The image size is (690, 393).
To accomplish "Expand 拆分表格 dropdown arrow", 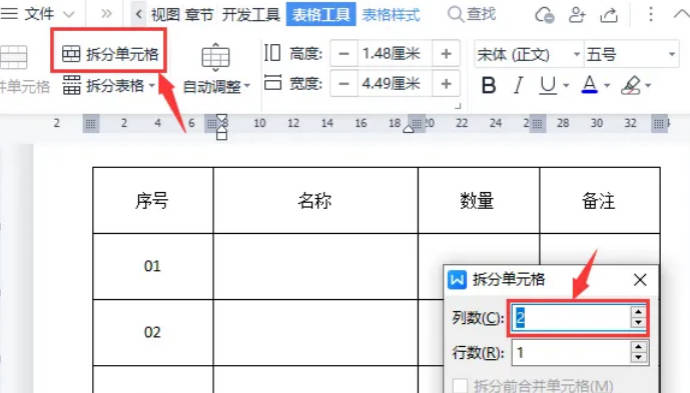I will (x=152, y=85).
